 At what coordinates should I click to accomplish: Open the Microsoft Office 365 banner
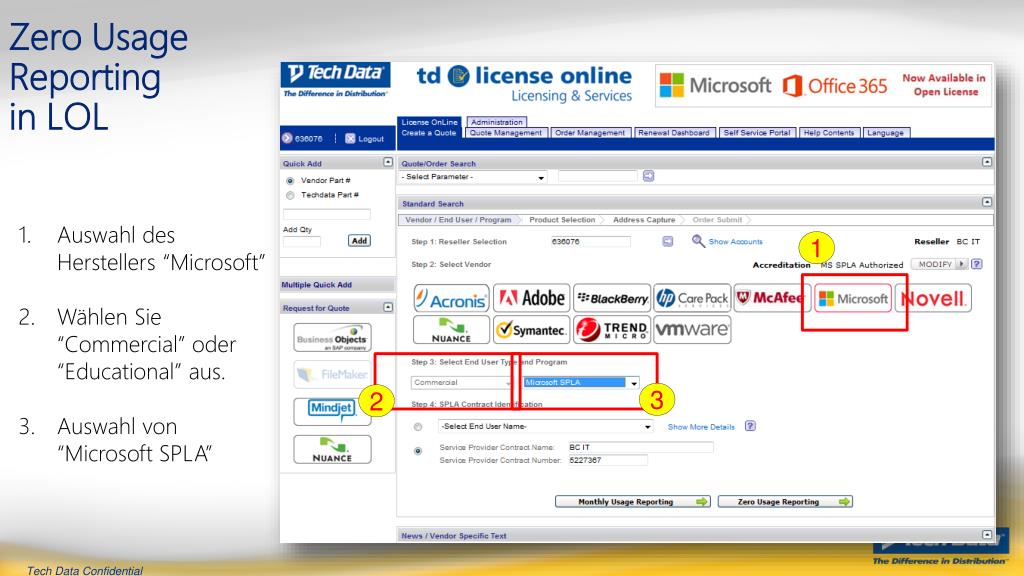click(823, 85)
